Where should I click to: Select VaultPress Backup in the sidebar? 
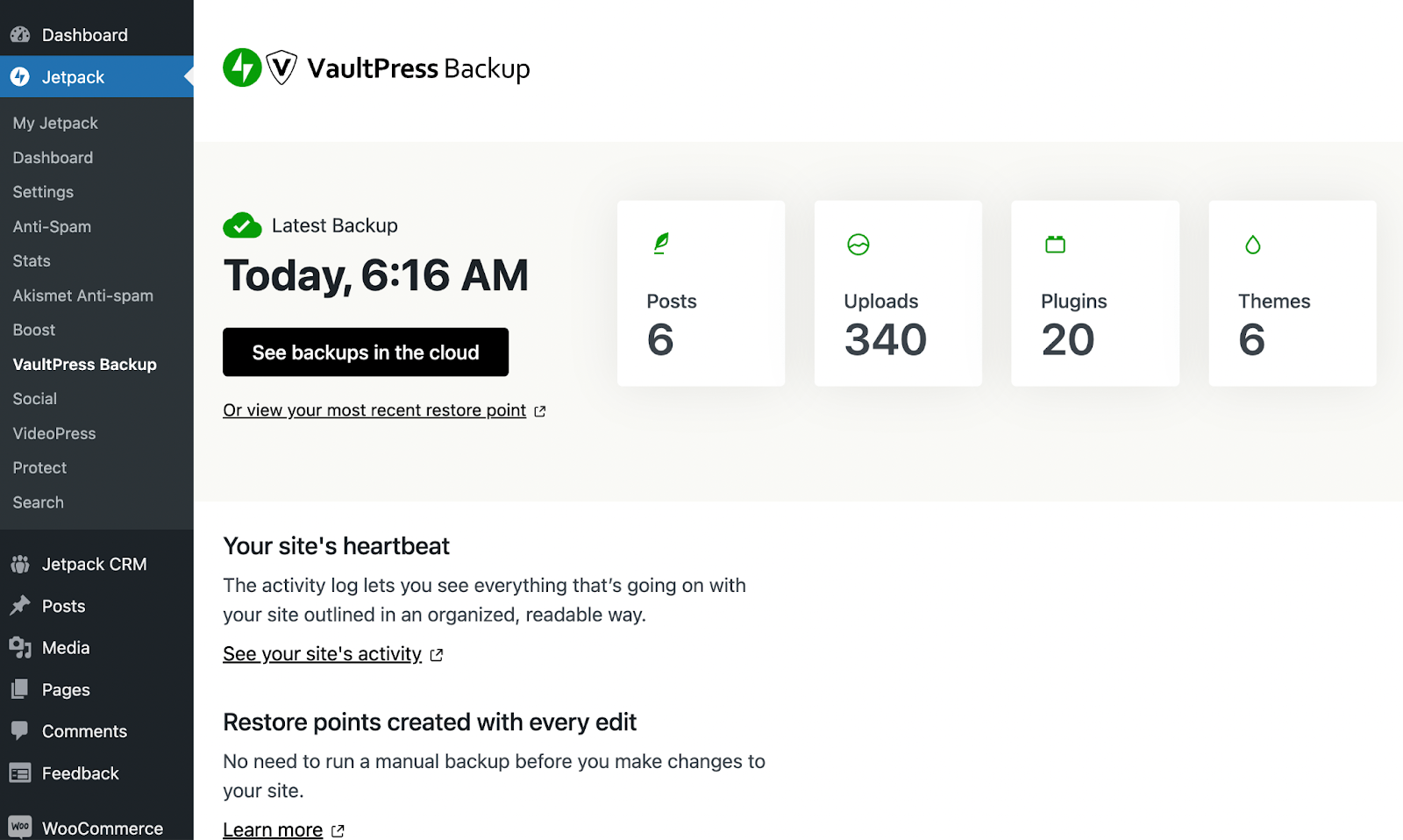coord(84,364)
